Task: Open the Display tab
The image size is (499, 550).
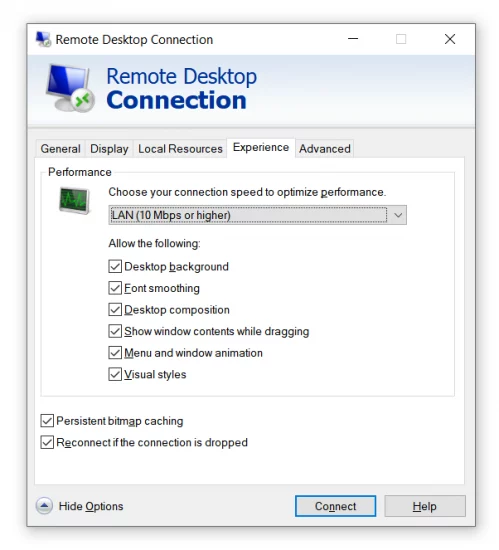Action: pos(109,149)
